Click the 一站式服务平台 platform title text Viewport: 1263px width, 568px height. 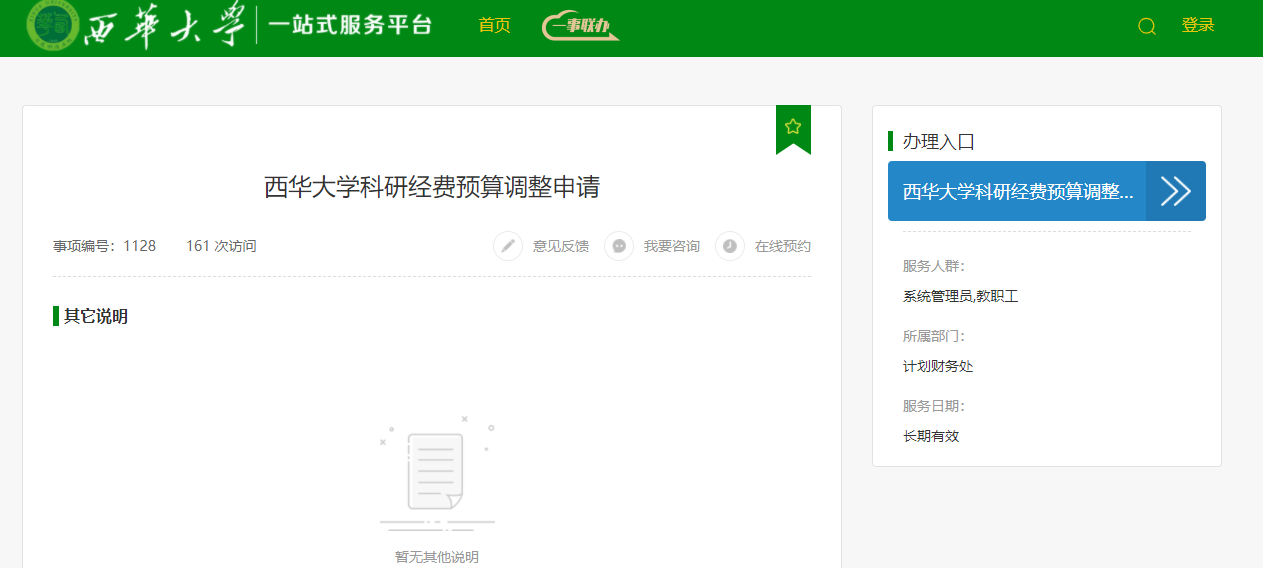[x=350, y=26]
